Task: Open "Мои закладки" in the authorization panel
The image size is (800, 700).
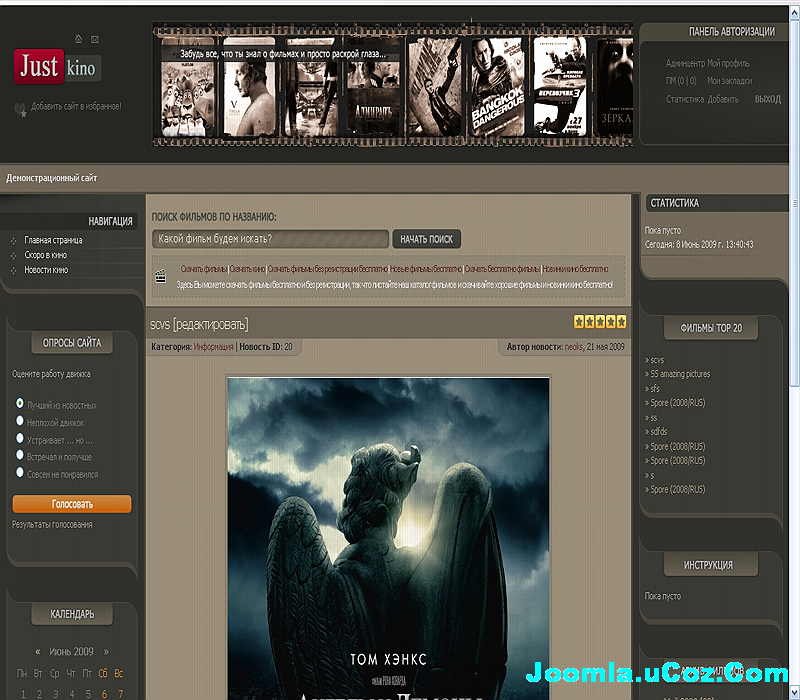Action: 730,81
